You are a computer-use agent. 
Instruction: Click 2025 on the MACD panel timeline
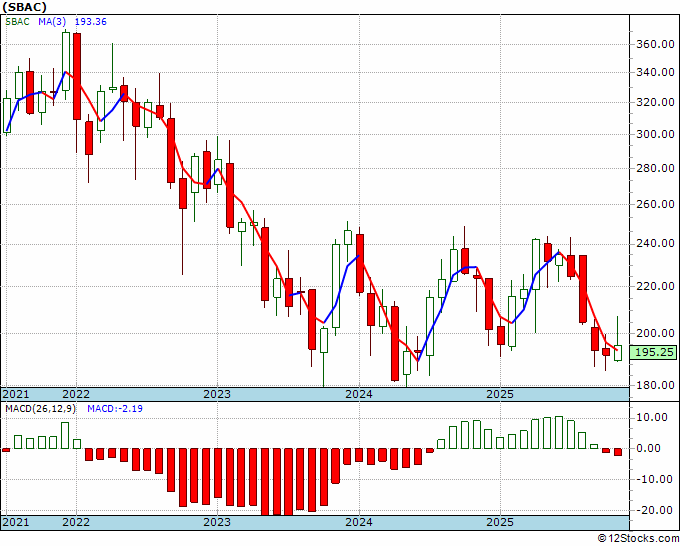point(500,522)
